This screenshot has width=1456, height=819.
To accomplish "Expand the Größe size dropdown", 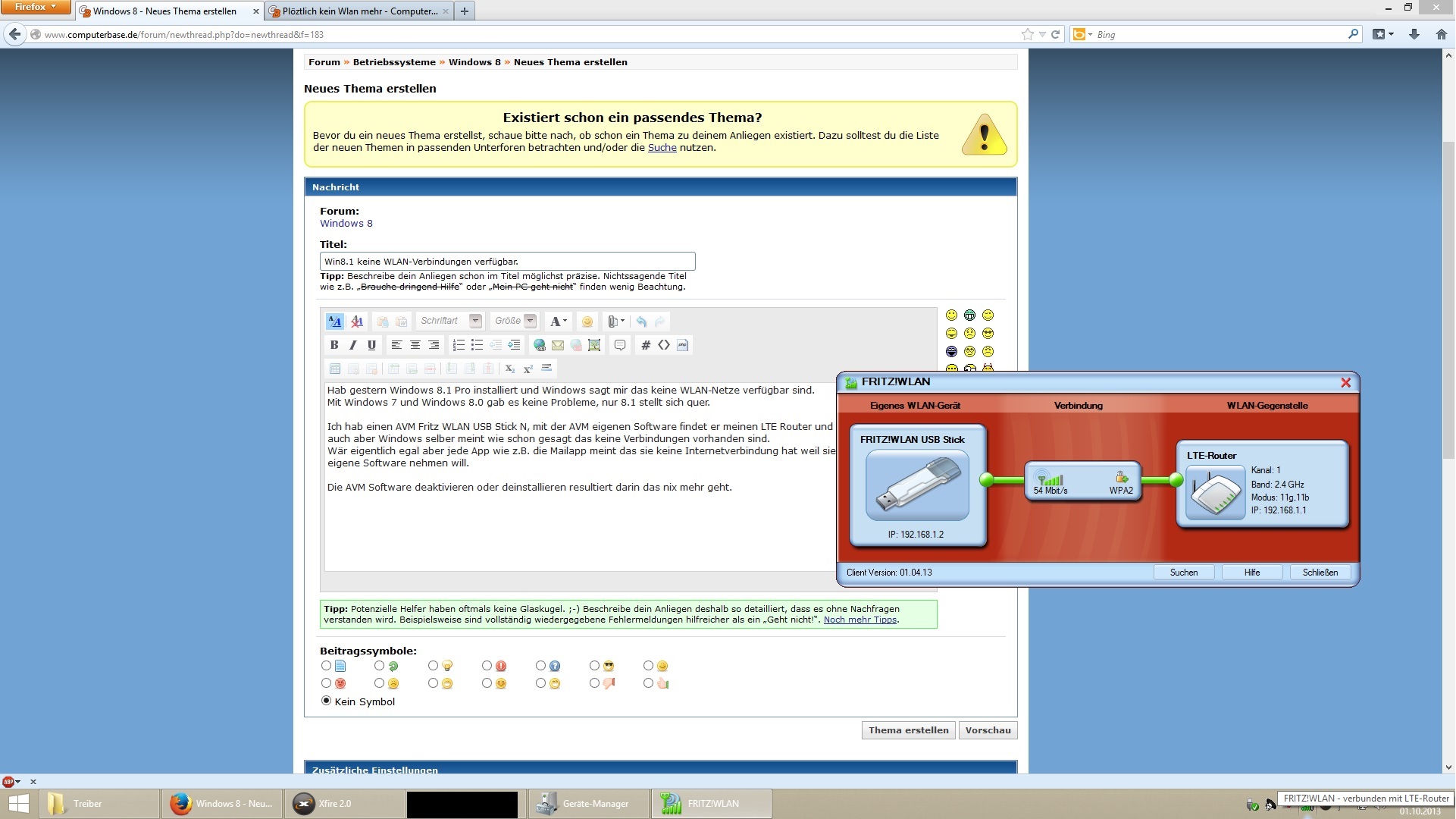I will pyautogui.click(x=530, y=321).
